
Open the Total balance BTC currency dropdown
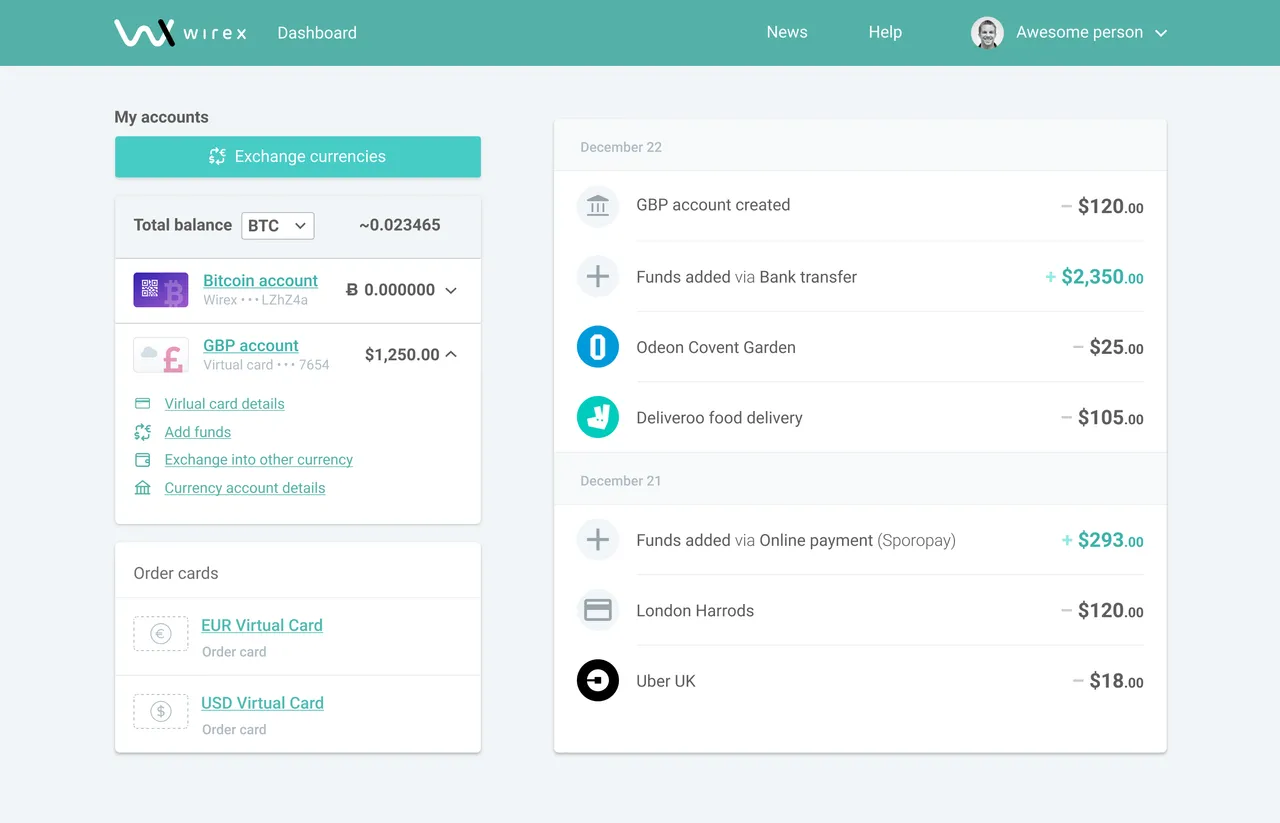coord(278,226)
